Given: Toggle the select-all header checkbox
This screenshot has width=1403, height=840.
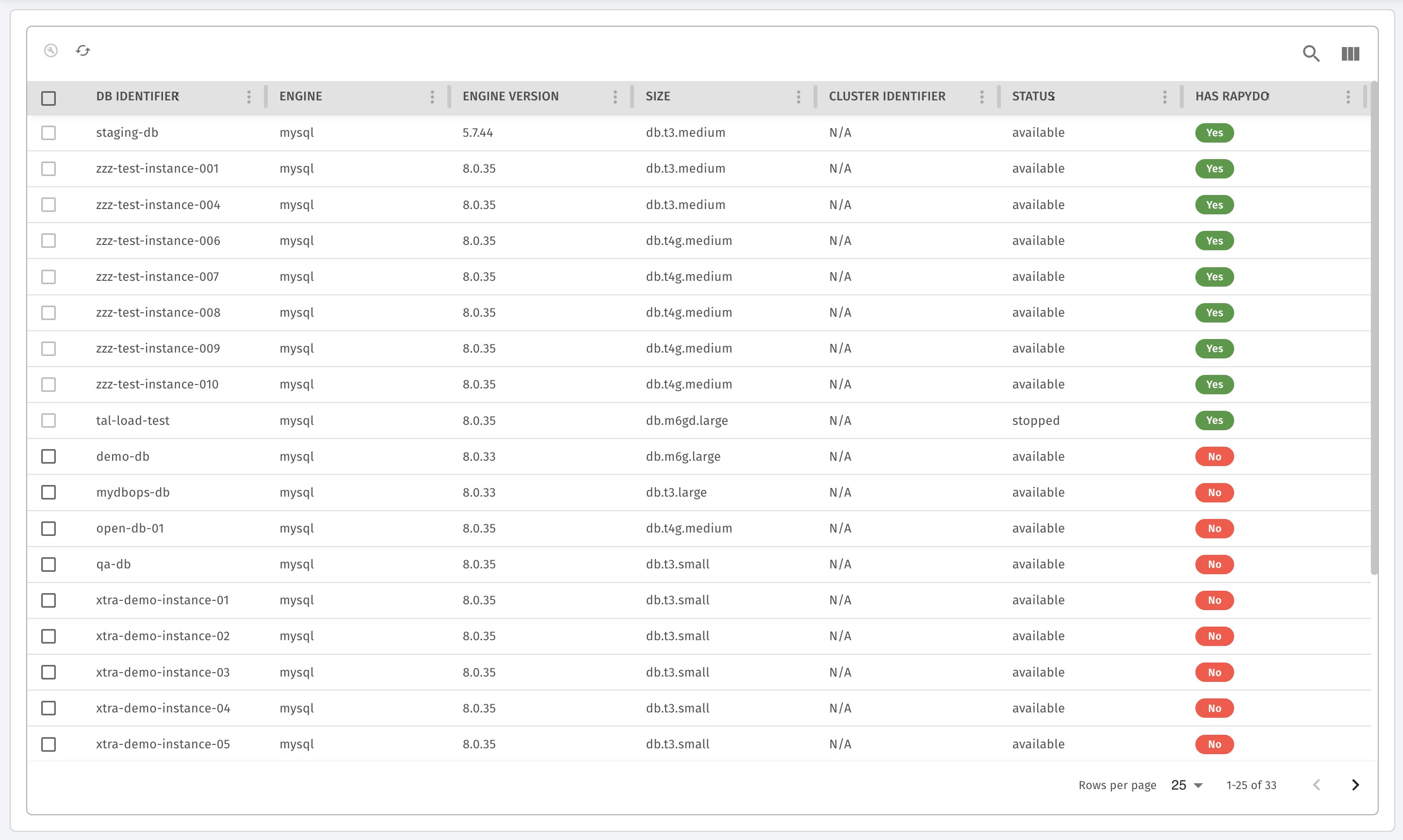Looking at the screenshot, I should coord(49,98).
